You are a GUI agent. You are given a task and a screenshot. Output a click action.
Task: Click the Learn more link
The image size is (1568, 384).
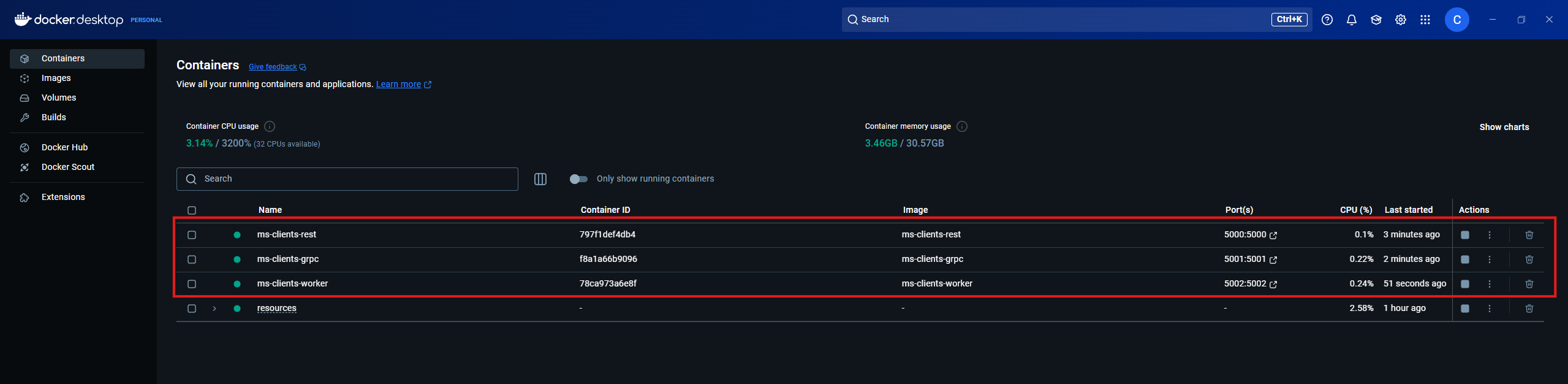[403, 84]
